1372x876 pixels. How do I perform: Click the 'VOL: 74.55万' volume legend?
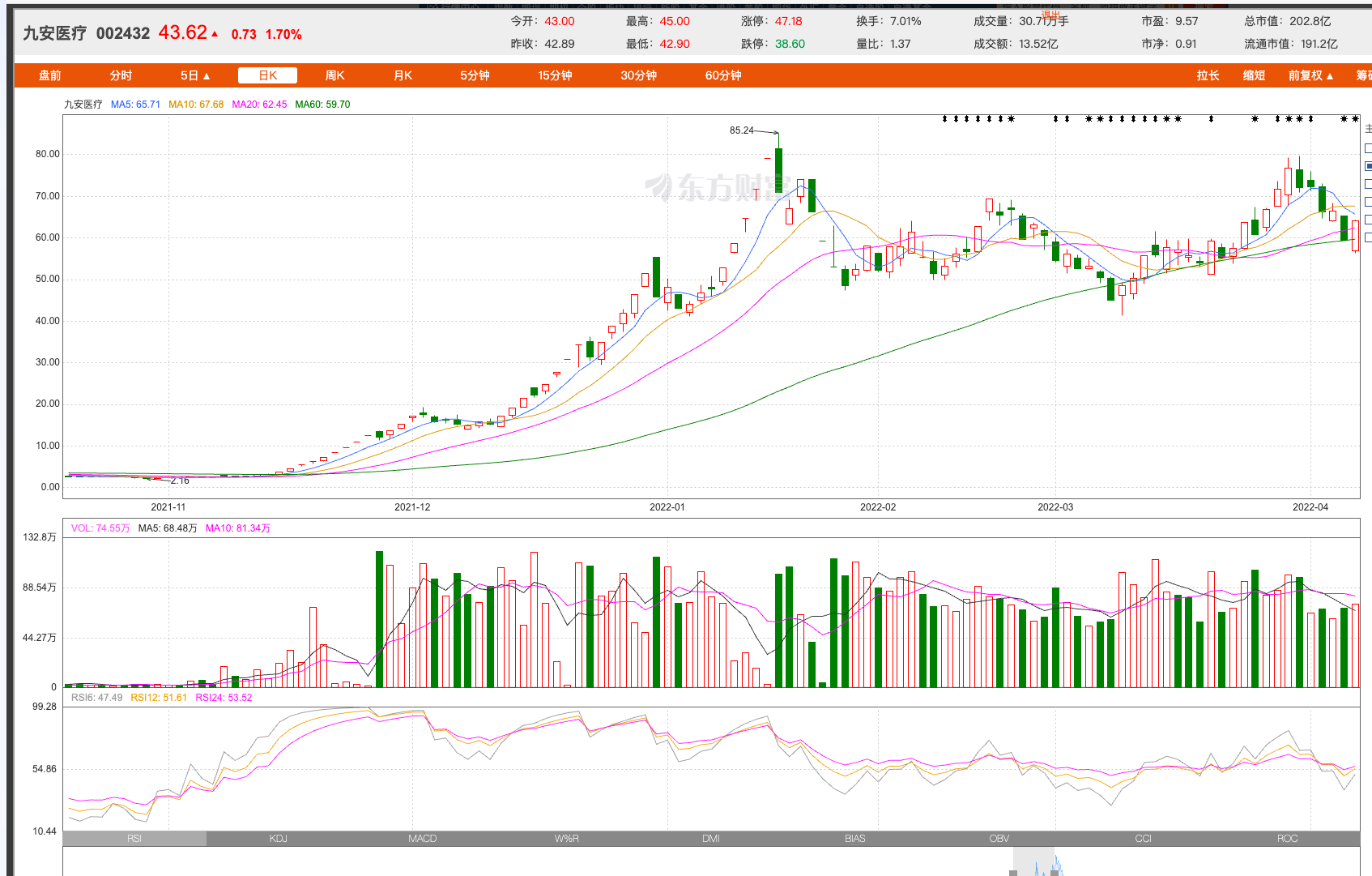coord(100,528)
